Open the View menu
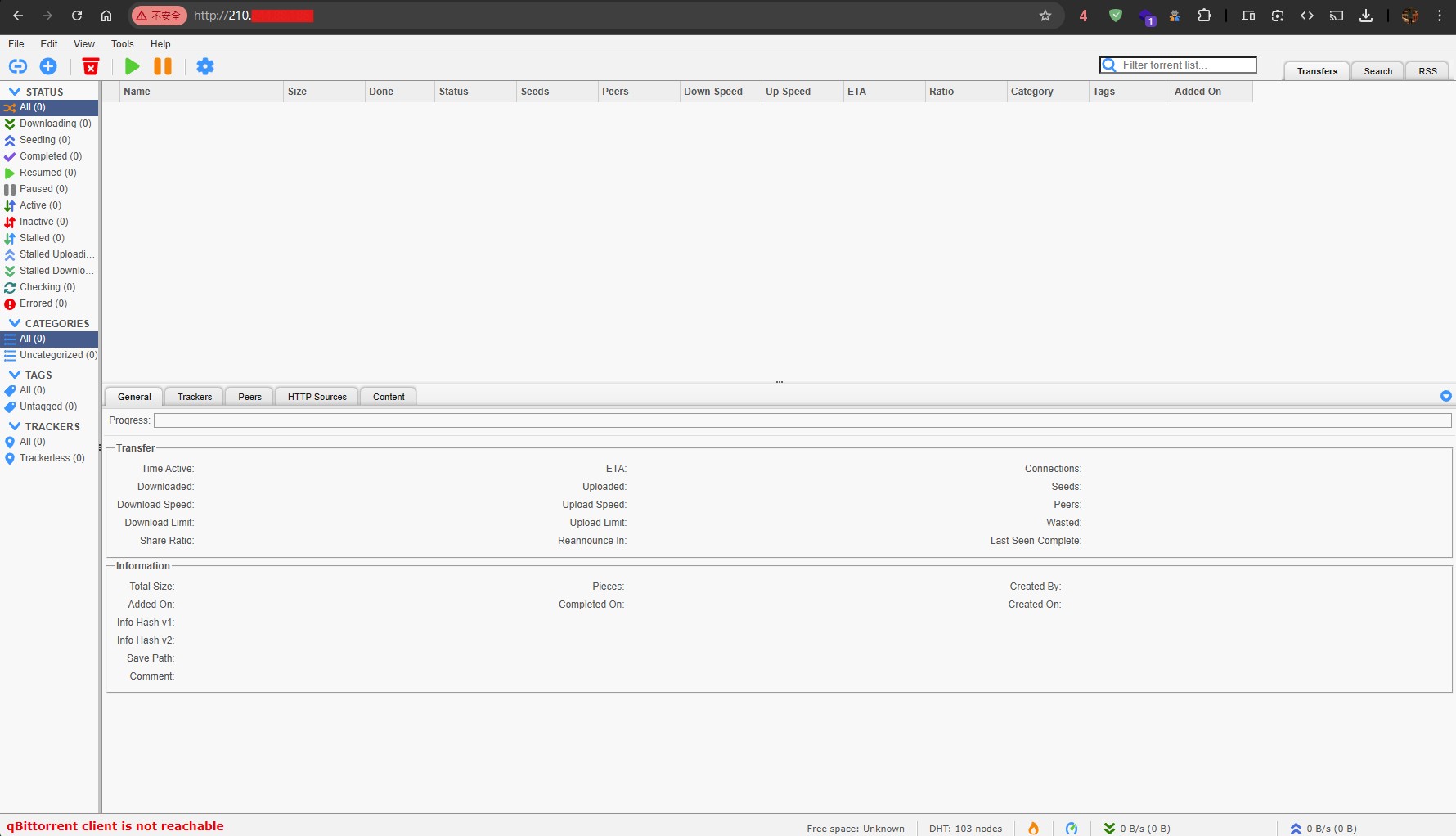 (x=84, y=44)
